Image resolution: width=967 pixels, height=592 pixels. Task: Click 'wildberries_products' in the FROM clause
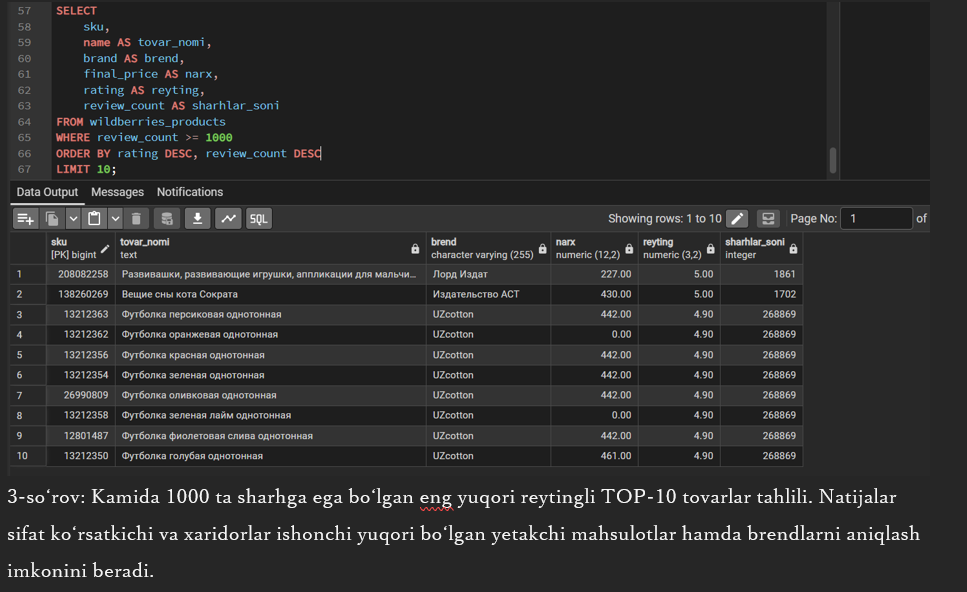(x=157, y=121)
